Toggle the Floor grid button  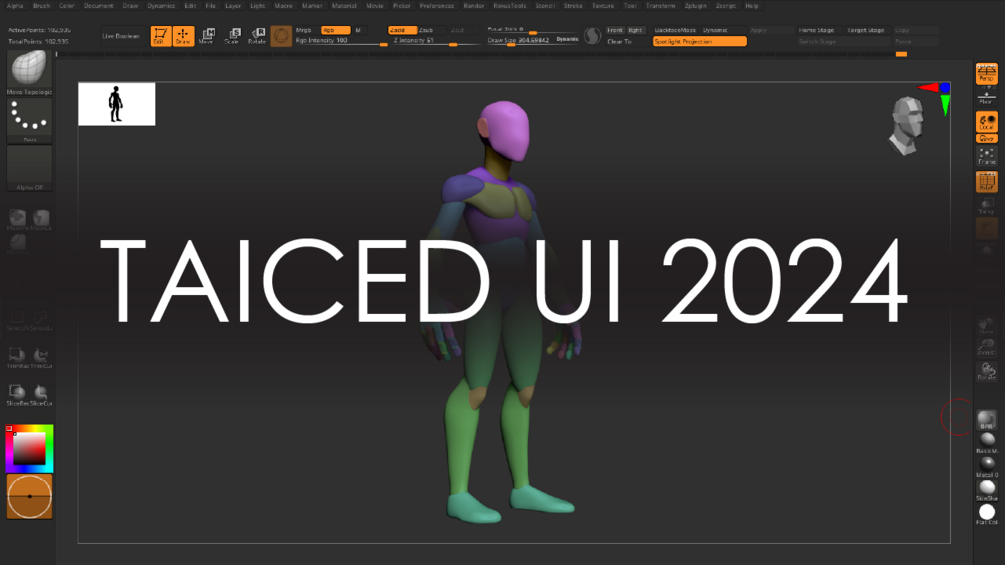pos(986,98)
